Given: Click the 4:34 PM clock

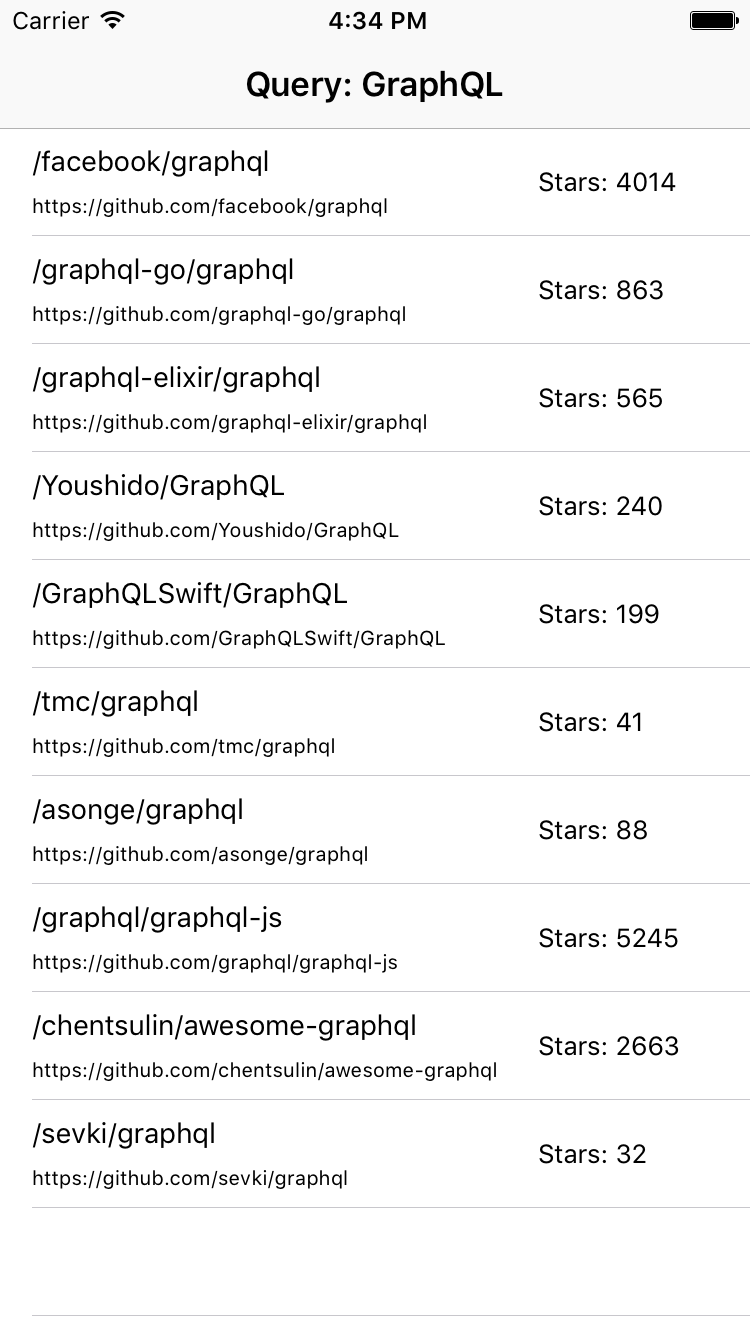Looking at the screenshot, I should (376, 20).
